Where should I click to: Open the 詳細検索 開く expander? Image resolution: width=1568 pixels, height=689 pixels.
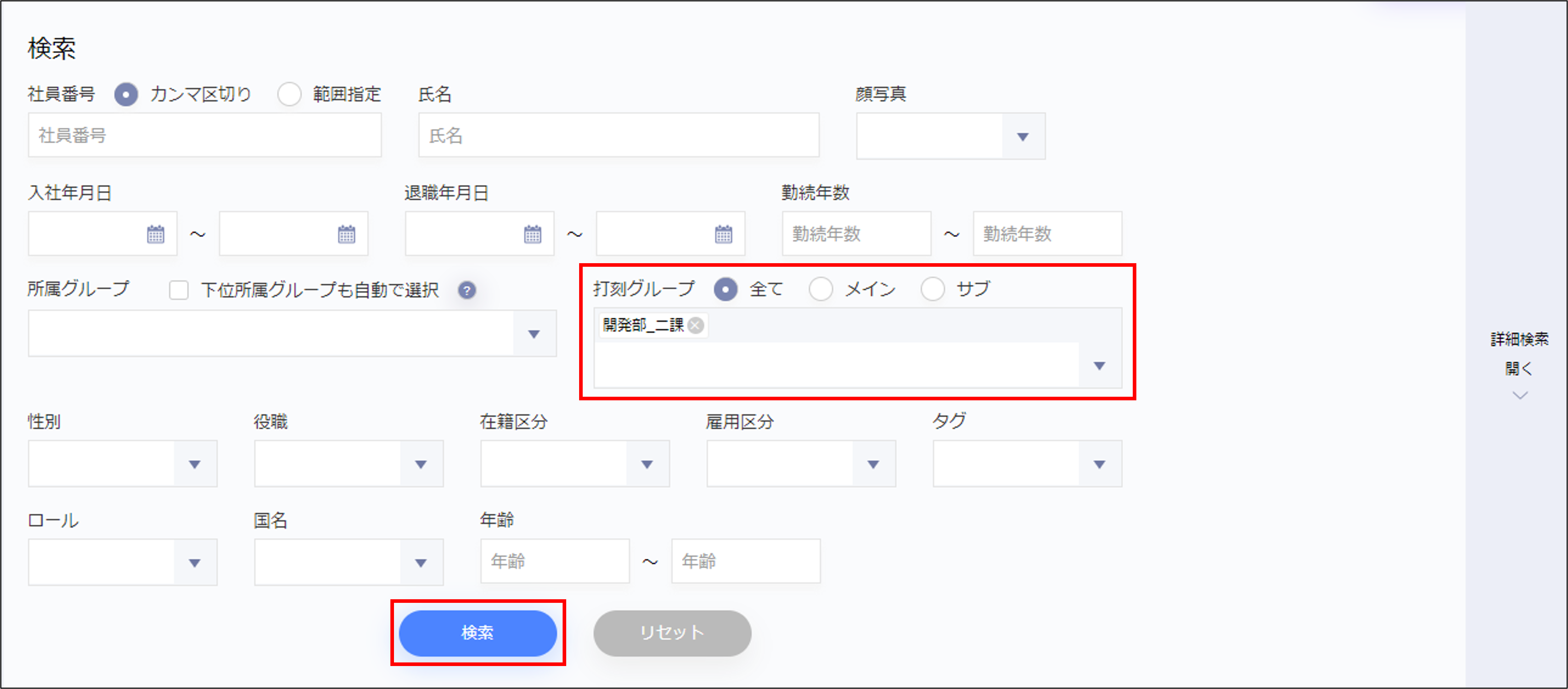pos(1519,368)
